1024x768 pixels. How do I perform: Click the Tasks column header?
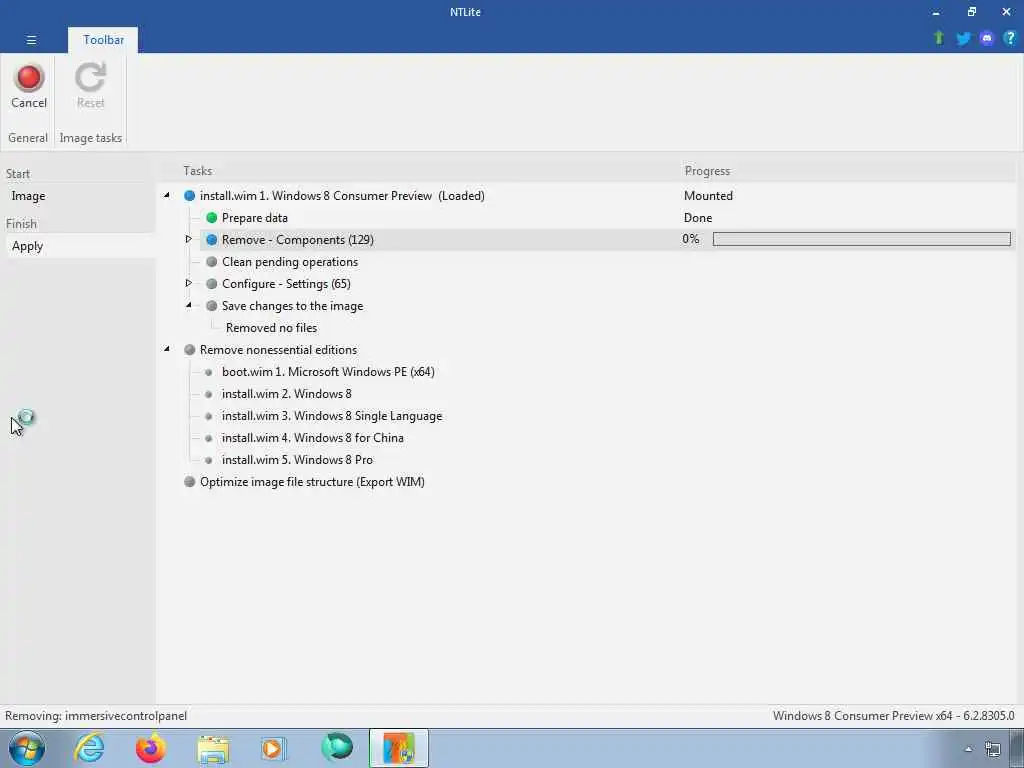point(197,170)
